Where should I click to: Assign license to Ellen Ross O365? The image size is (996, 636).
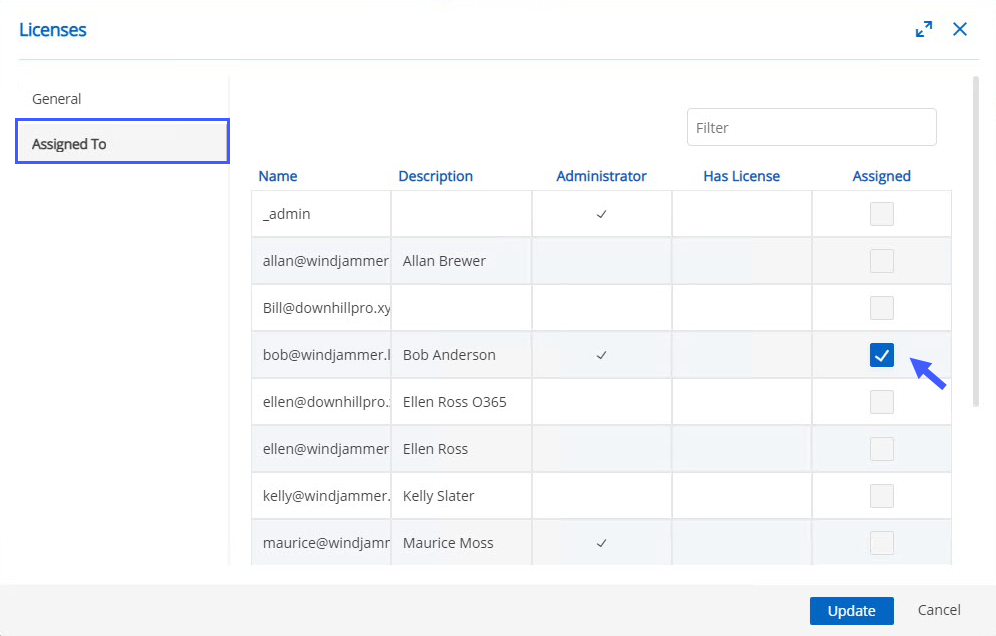881,402
